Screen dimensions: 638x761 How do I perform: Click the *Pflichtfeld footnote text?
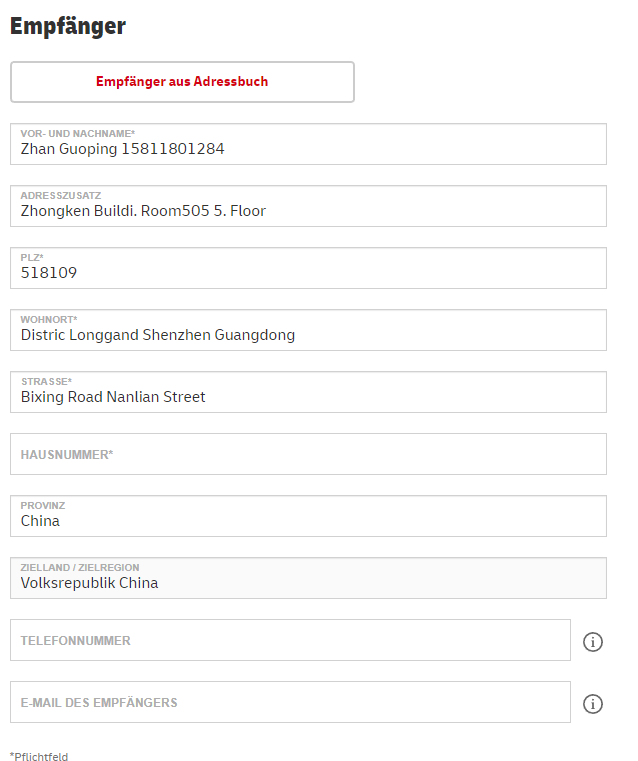click(x=39, y=757)
